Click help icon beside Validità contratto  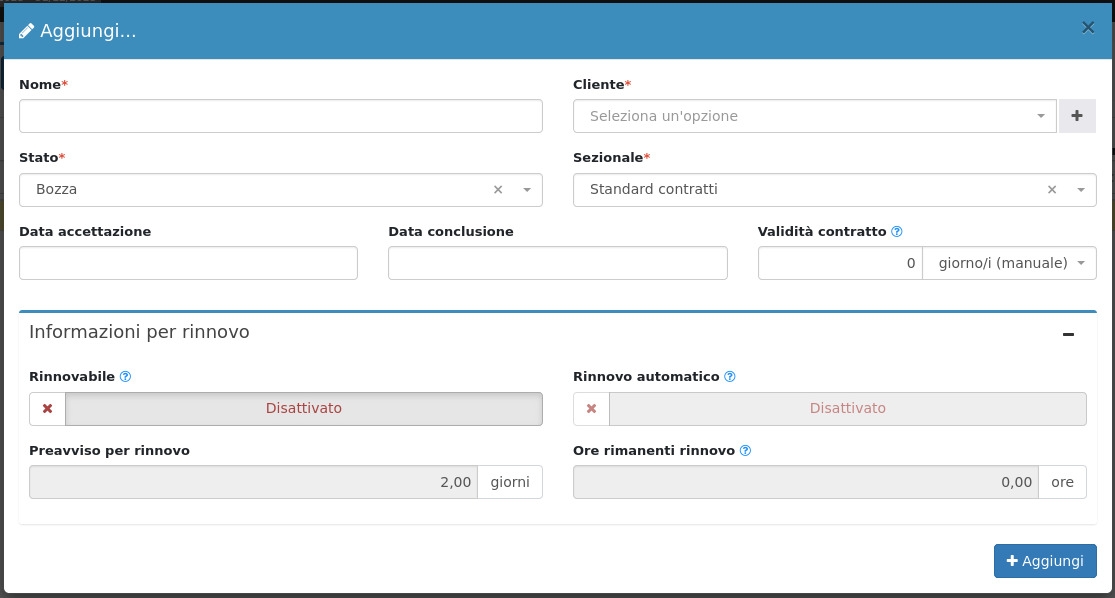tap(897, 232)
